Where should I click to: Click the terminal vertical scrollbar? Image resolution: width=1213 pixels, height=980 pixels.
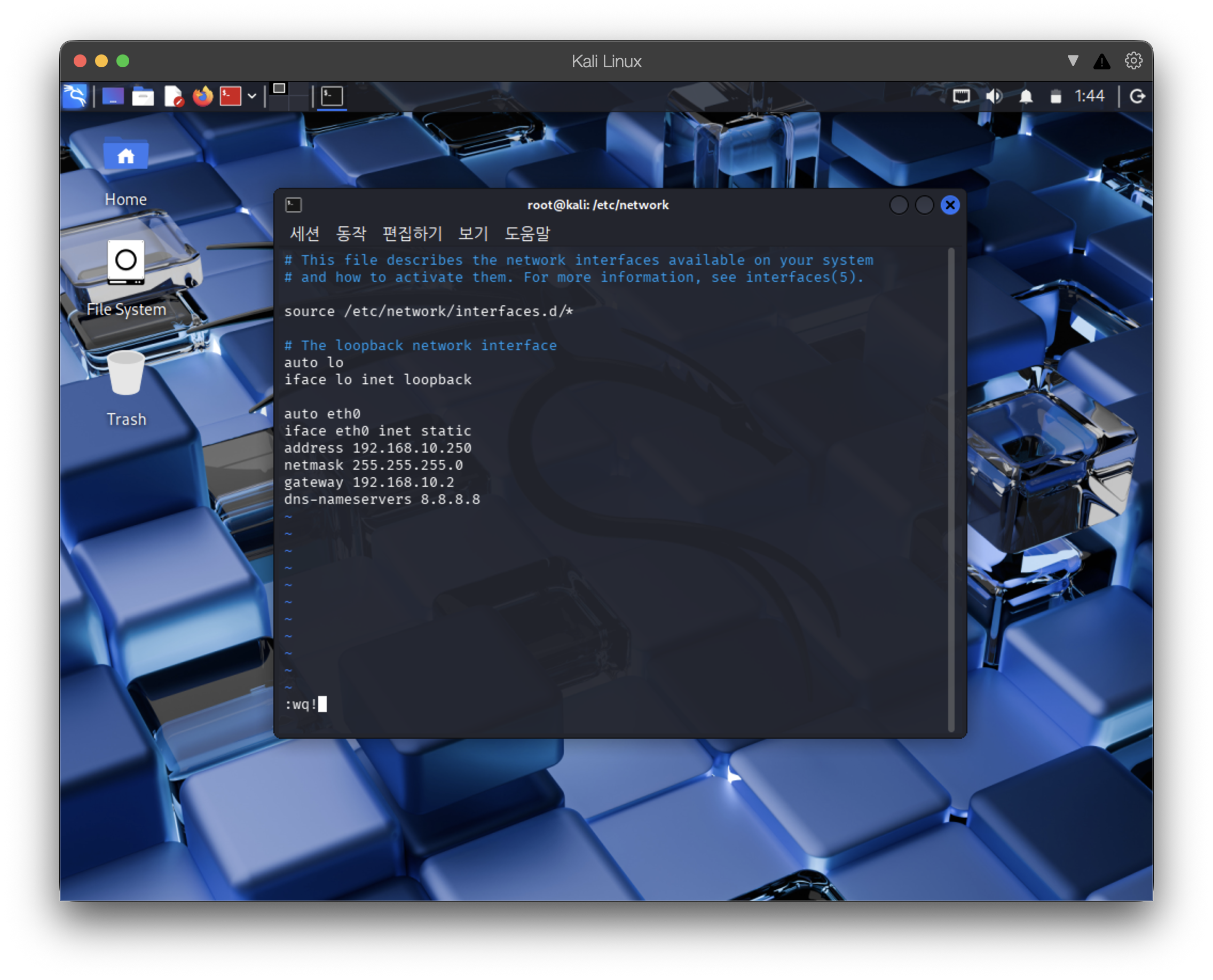tap(951, 489)
